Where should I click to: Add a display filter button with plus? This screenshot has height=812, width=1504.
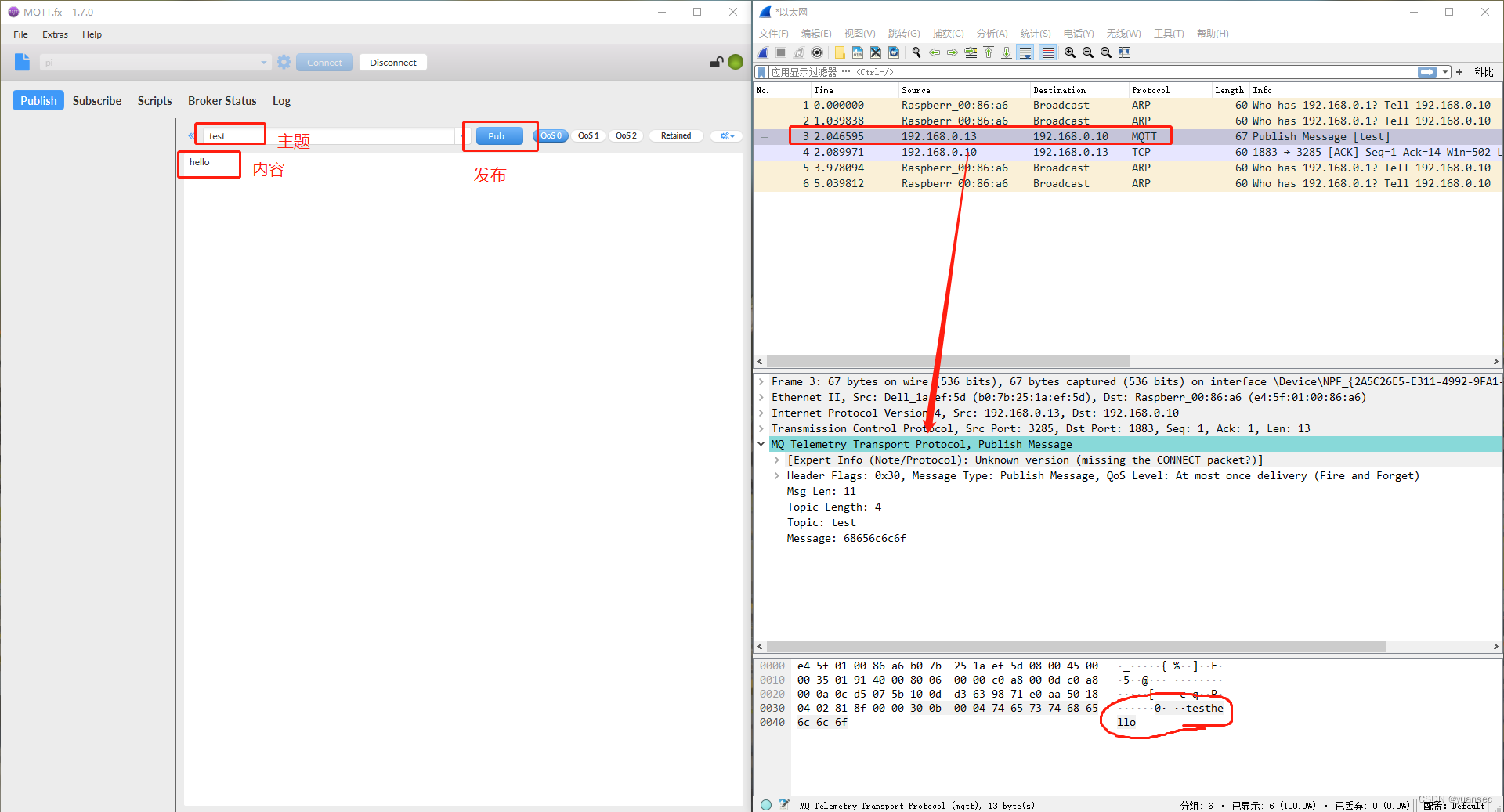point(1459,72)
